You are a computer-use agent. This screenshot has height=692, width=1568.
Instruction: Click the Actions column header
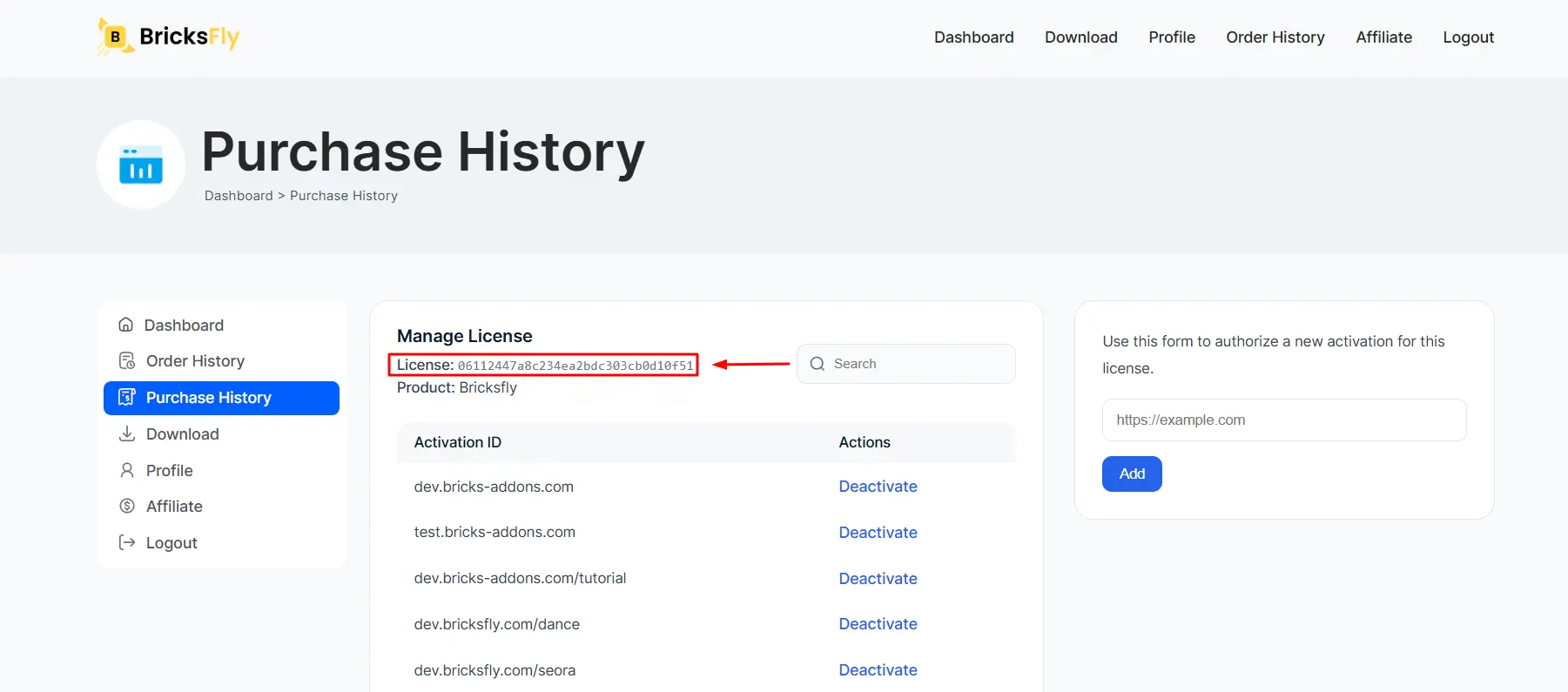[x=865, y=442]
